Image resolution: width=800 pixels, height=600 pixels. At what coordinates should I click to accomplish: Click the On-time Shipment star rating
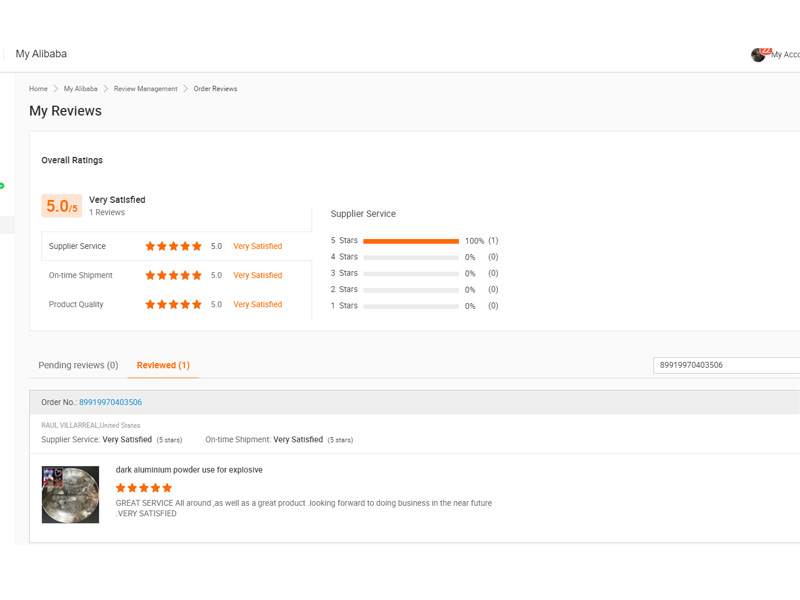tap(174, 275)
